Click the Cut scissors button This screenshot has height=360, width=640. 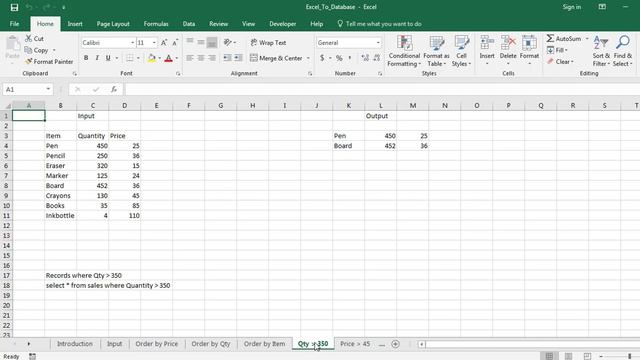[34, 38]
